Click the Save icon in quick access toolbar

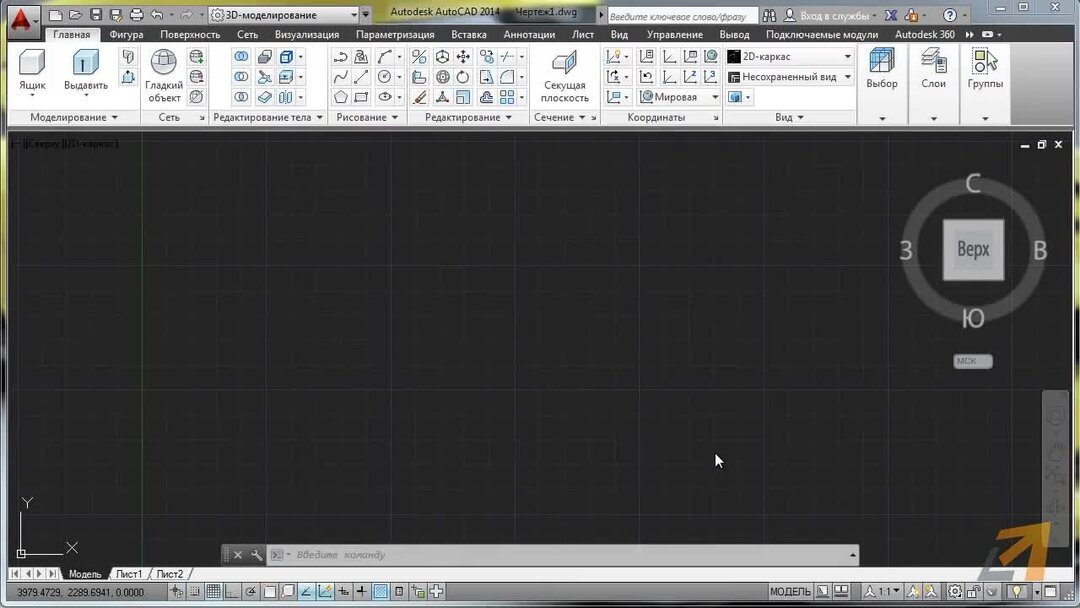[96, 14]
